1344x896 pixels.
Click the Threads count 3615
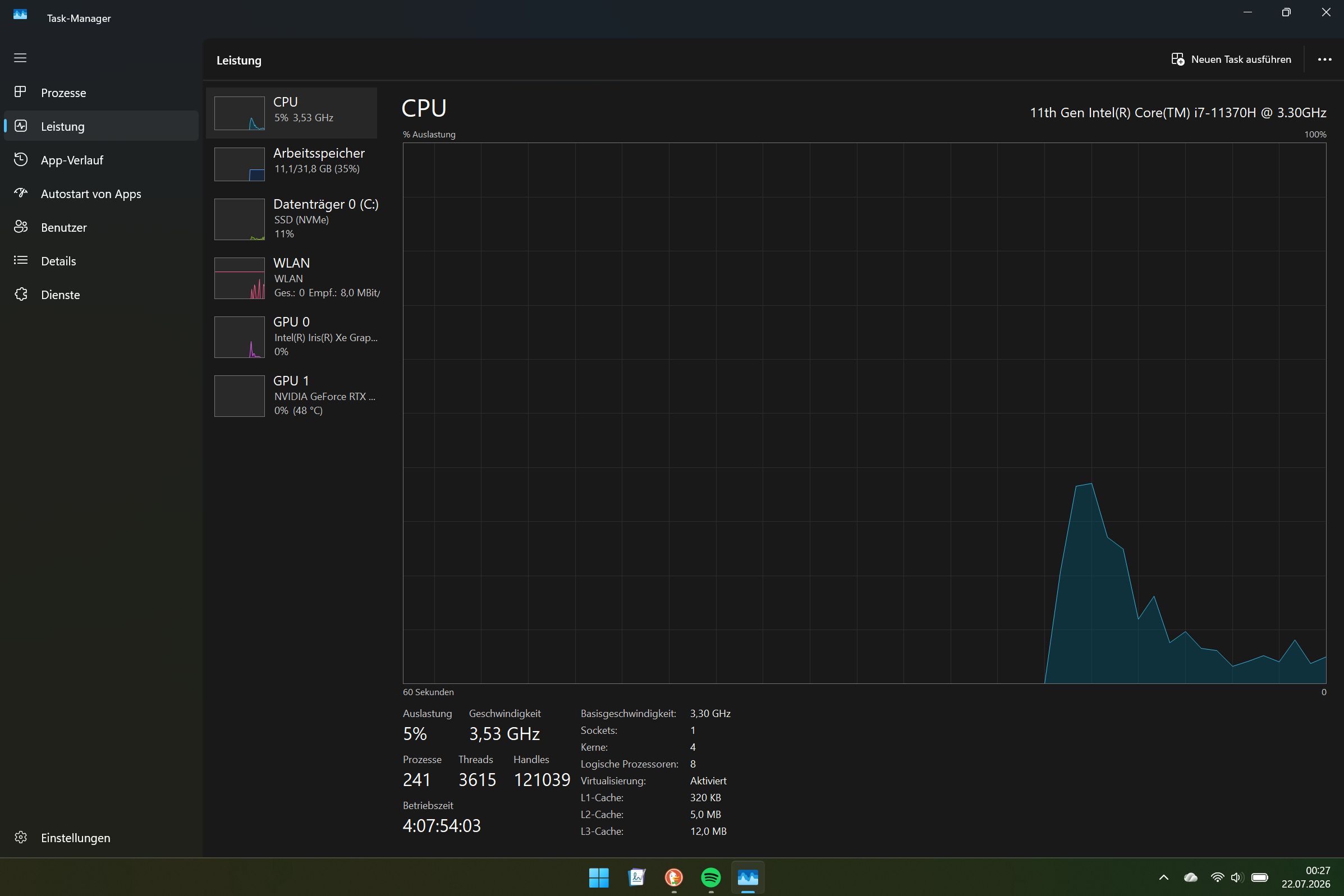[x=477, y=779]
